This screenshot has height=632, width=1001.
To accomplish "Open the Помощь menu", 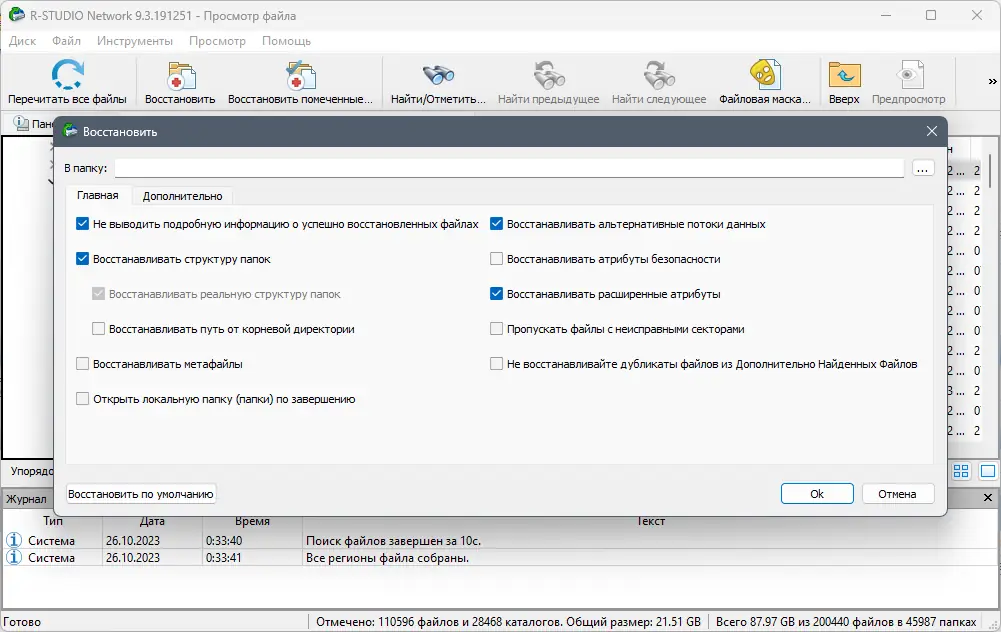I will click(286, 41).
